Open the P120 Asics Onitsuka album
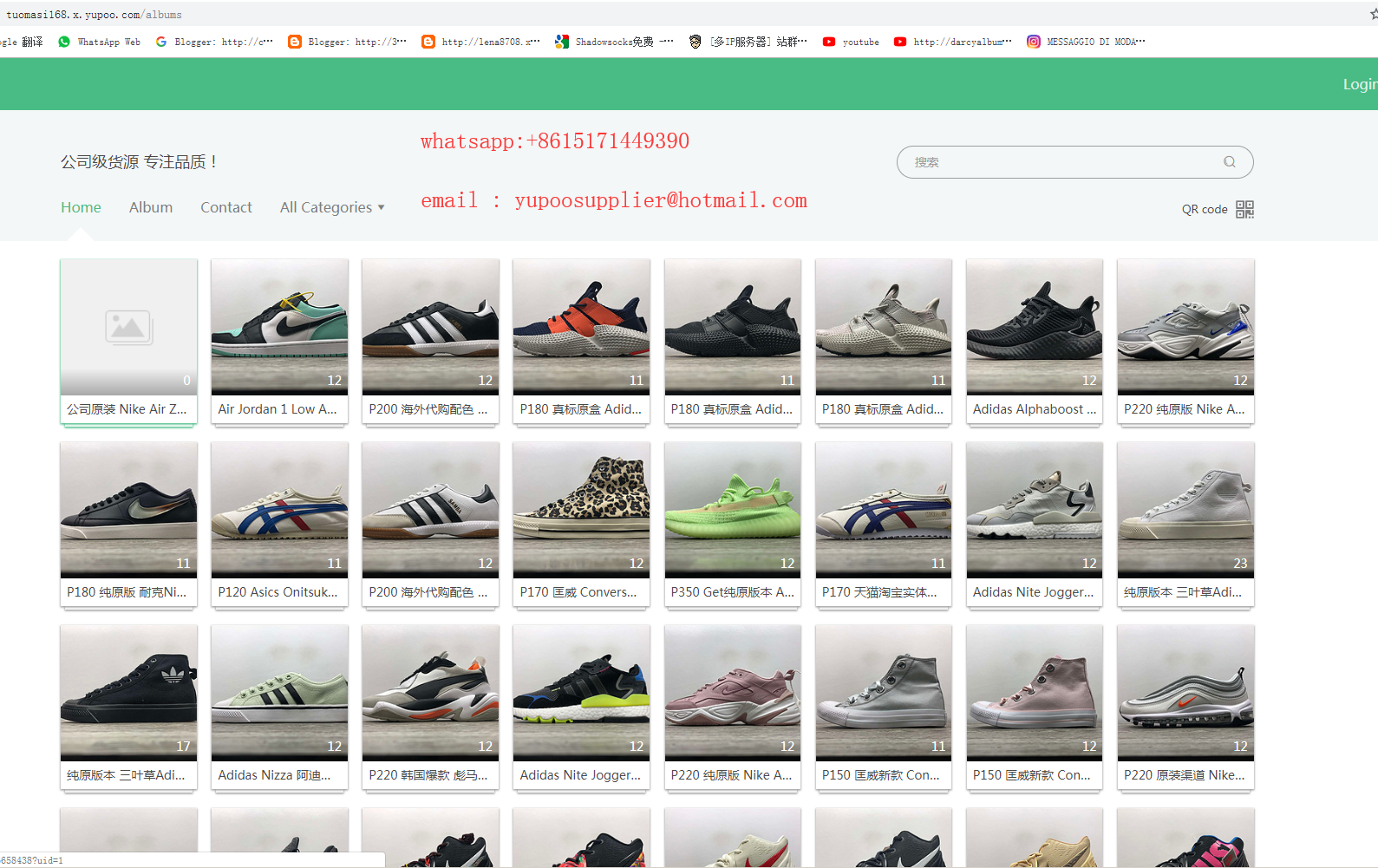Viewport: 1378px width, 868px height. click(279, 525)
